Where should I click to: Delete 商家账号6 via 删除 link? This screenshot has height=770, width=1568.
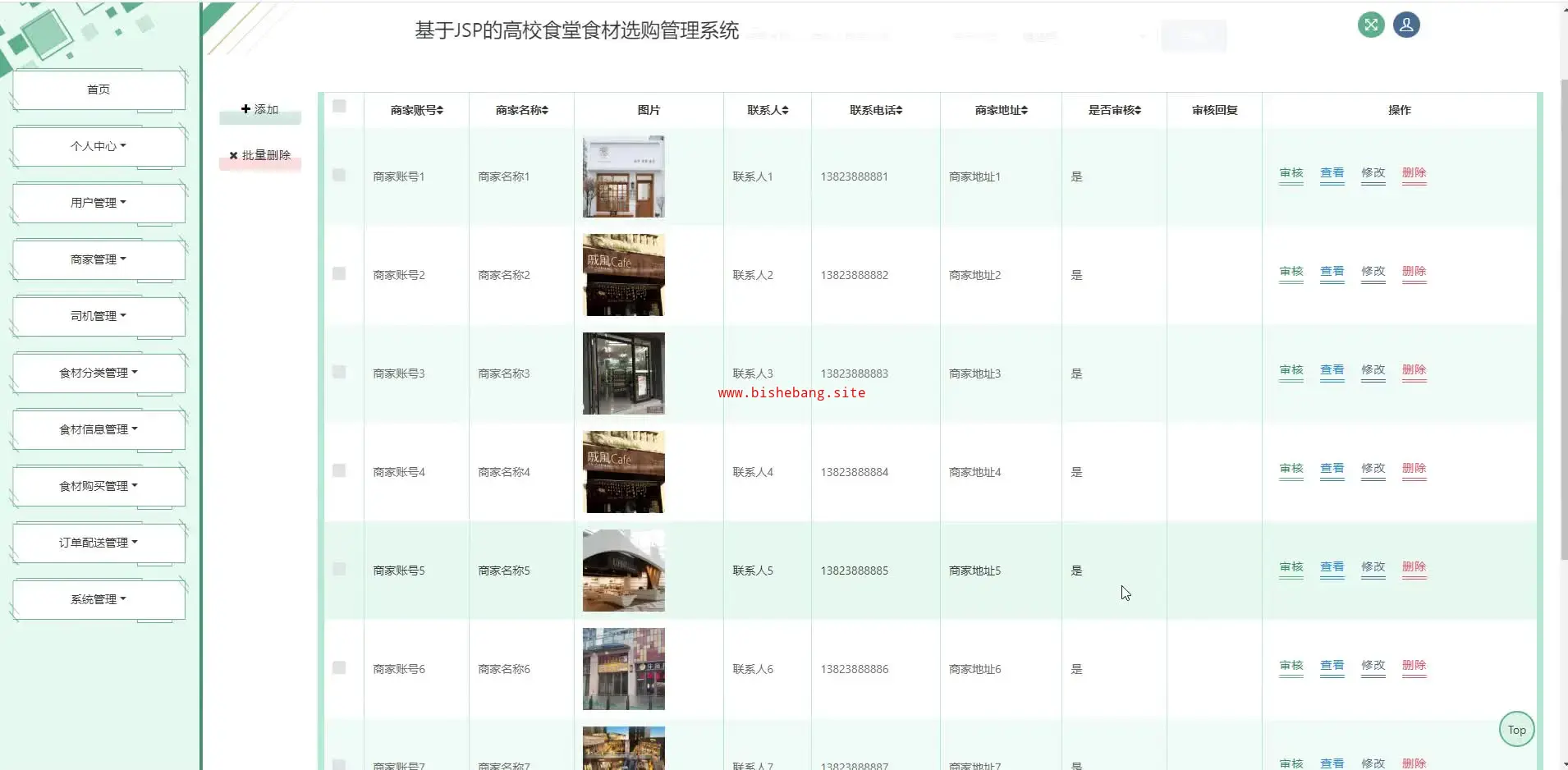pos(1414,666)
